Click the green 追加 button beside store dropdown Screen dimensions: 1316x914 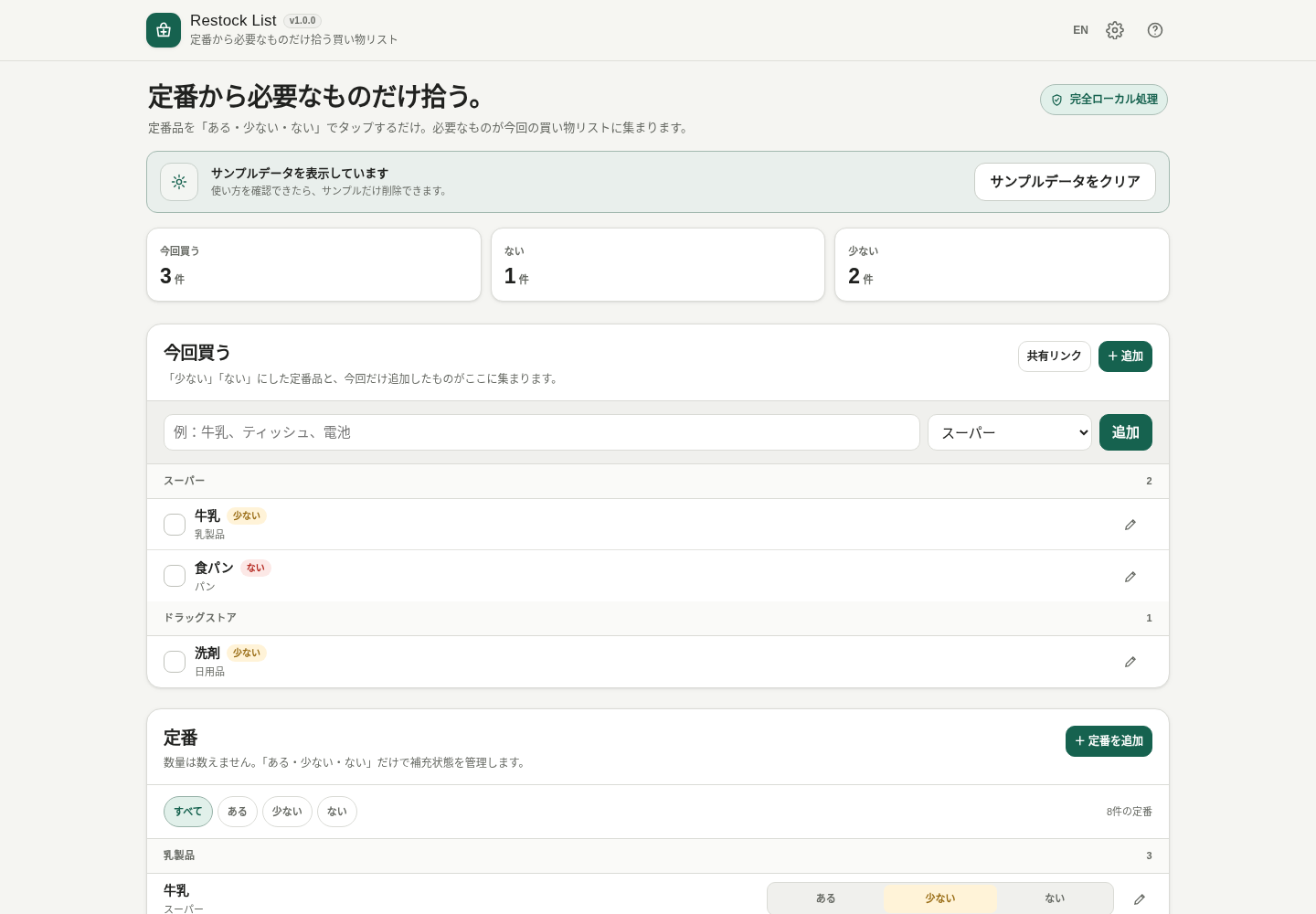1126,432
